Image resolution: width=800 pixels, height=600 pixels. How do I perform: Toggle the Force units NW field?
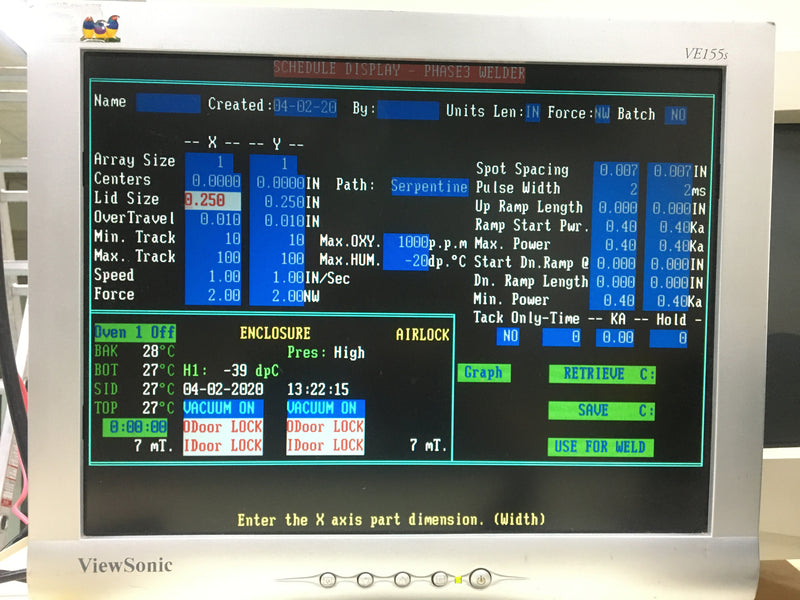pos(603,114)
